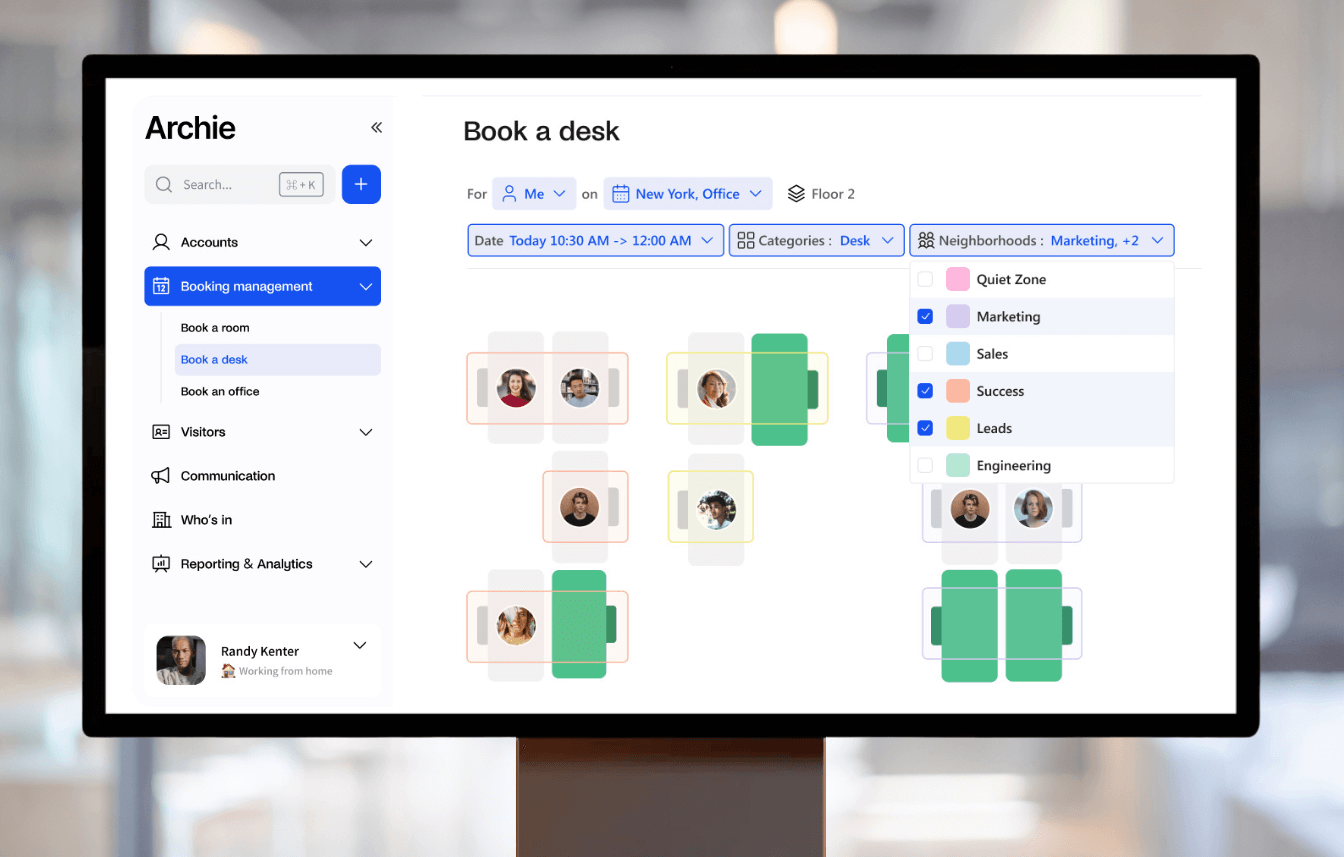This screenshot has width=1344, height=857.
Task: Click the Reporting & Analytics chart icon
Action: tap(161, 564)
